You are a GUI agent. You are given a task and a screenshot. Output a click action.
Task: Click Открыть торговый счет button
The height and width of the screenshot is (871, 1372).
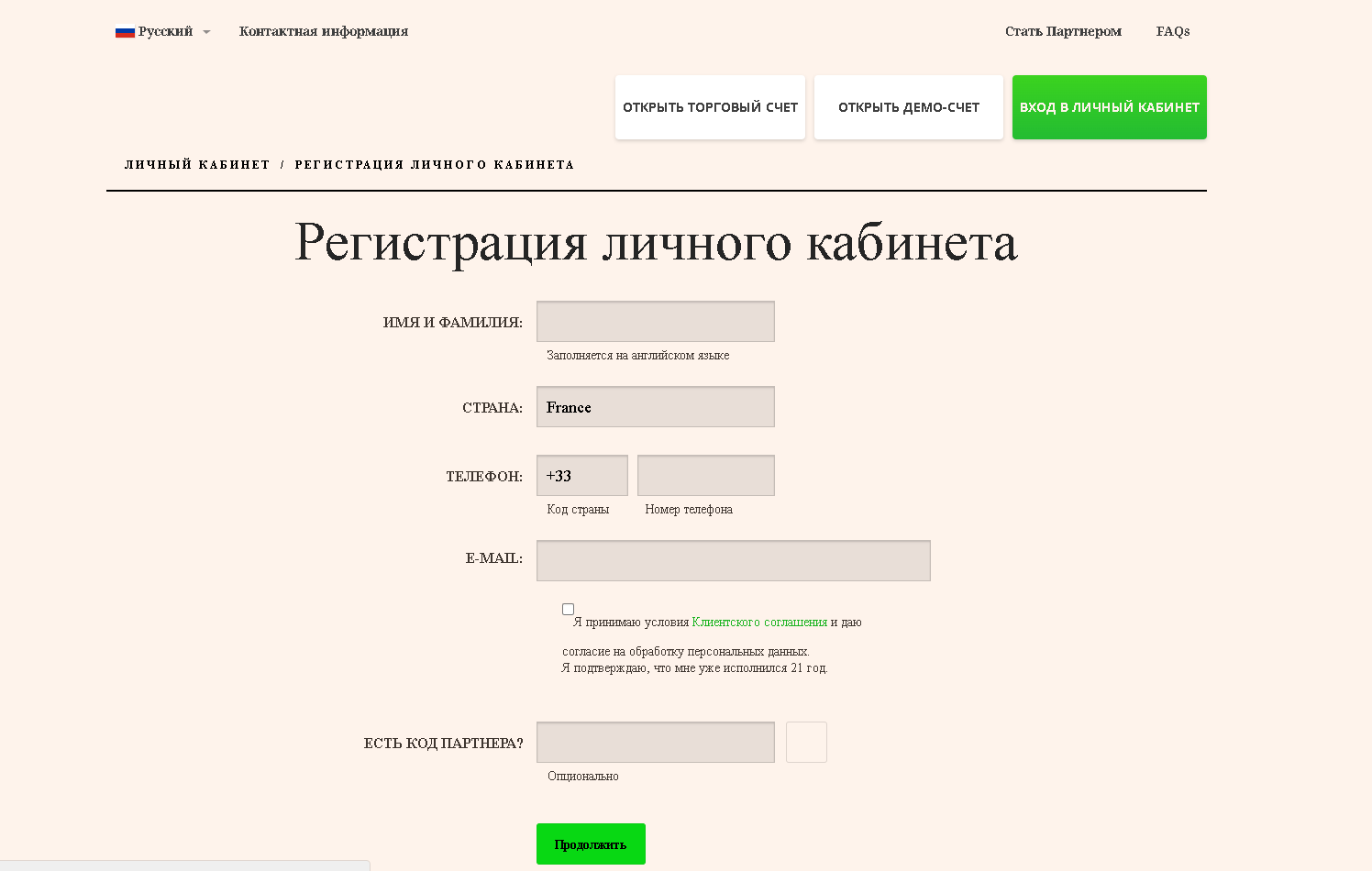click(710, 107)
